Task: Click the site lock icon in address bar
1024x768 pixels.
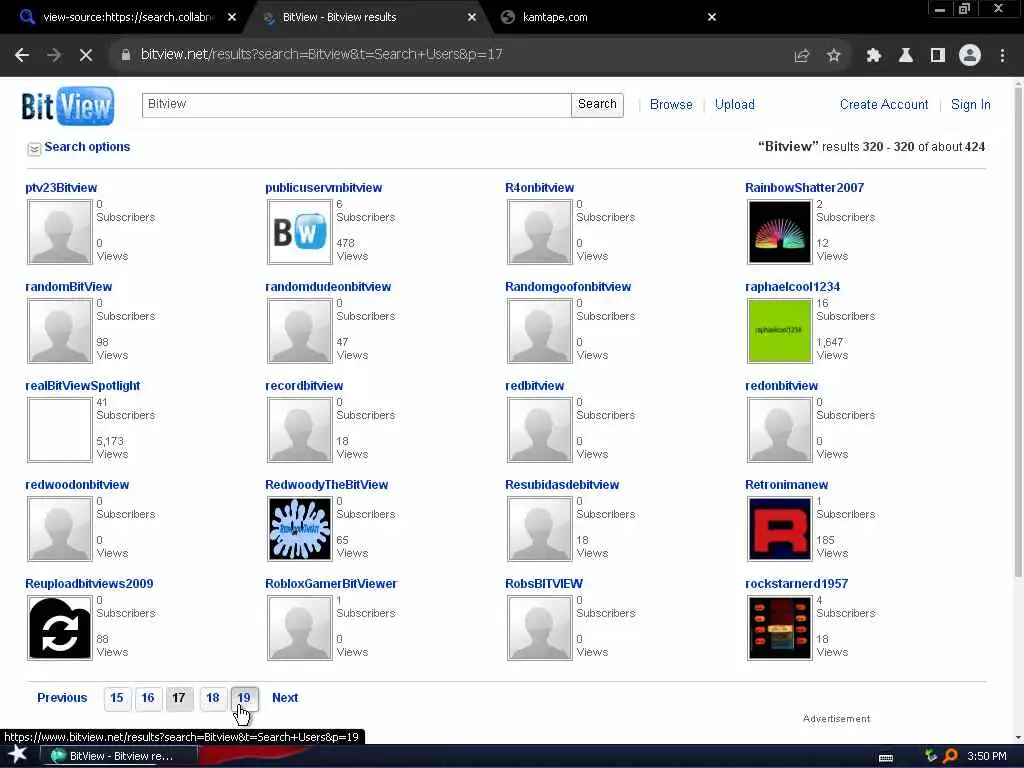Action: pyautogui.click(x=125, y=55)
